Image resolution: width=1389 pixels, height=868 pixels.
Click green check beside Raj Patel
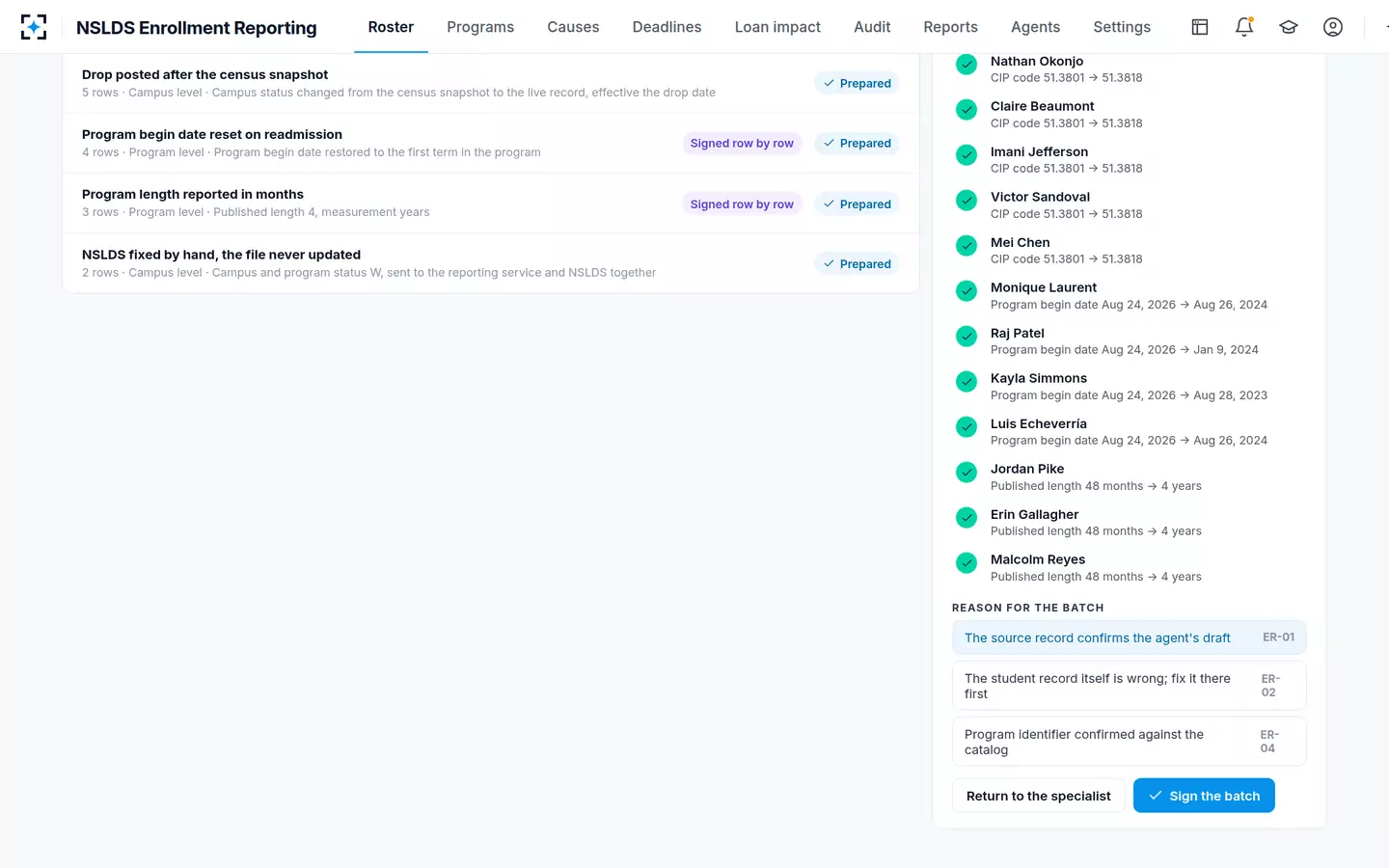pos(967,337)
